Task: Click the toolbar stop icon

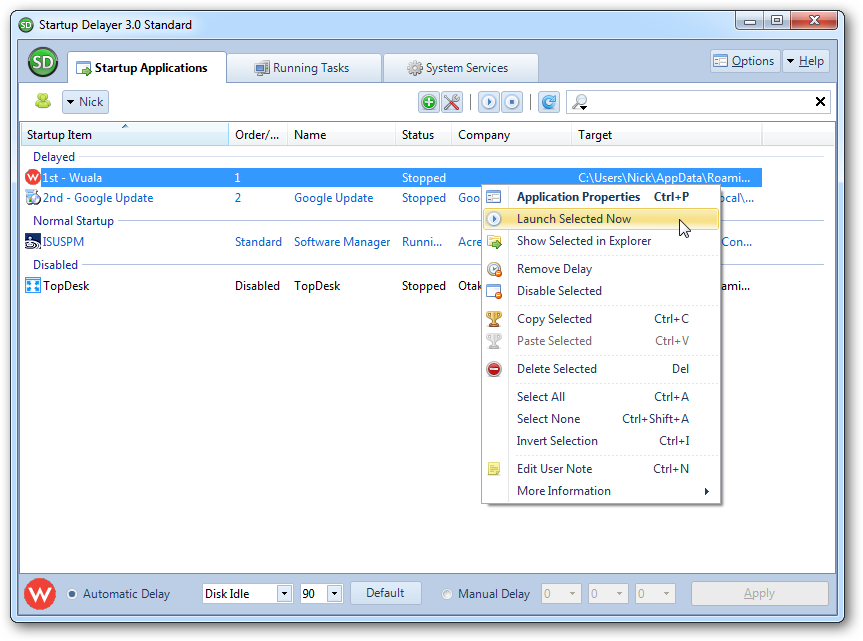Action: point(512,102)
